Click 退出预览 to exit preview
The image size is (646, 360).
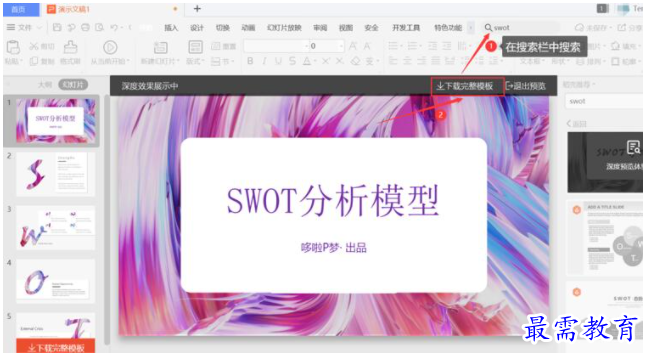[x=527, y=86]
